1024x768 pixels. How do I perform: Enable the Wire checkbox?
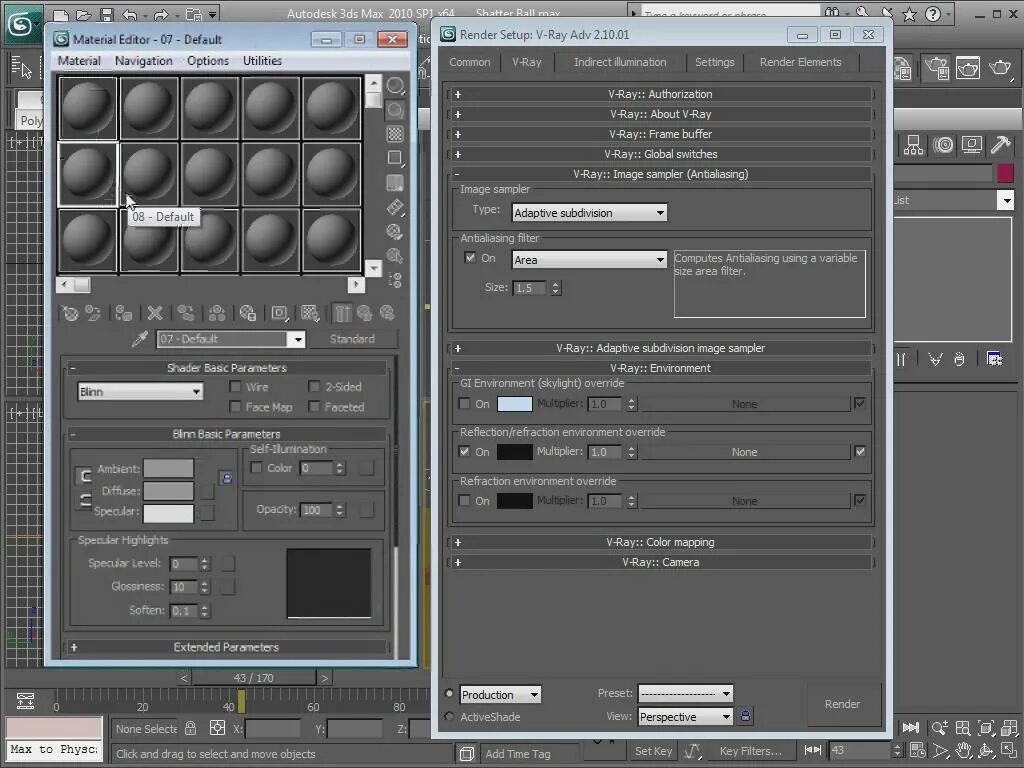[x=235, y=387]
